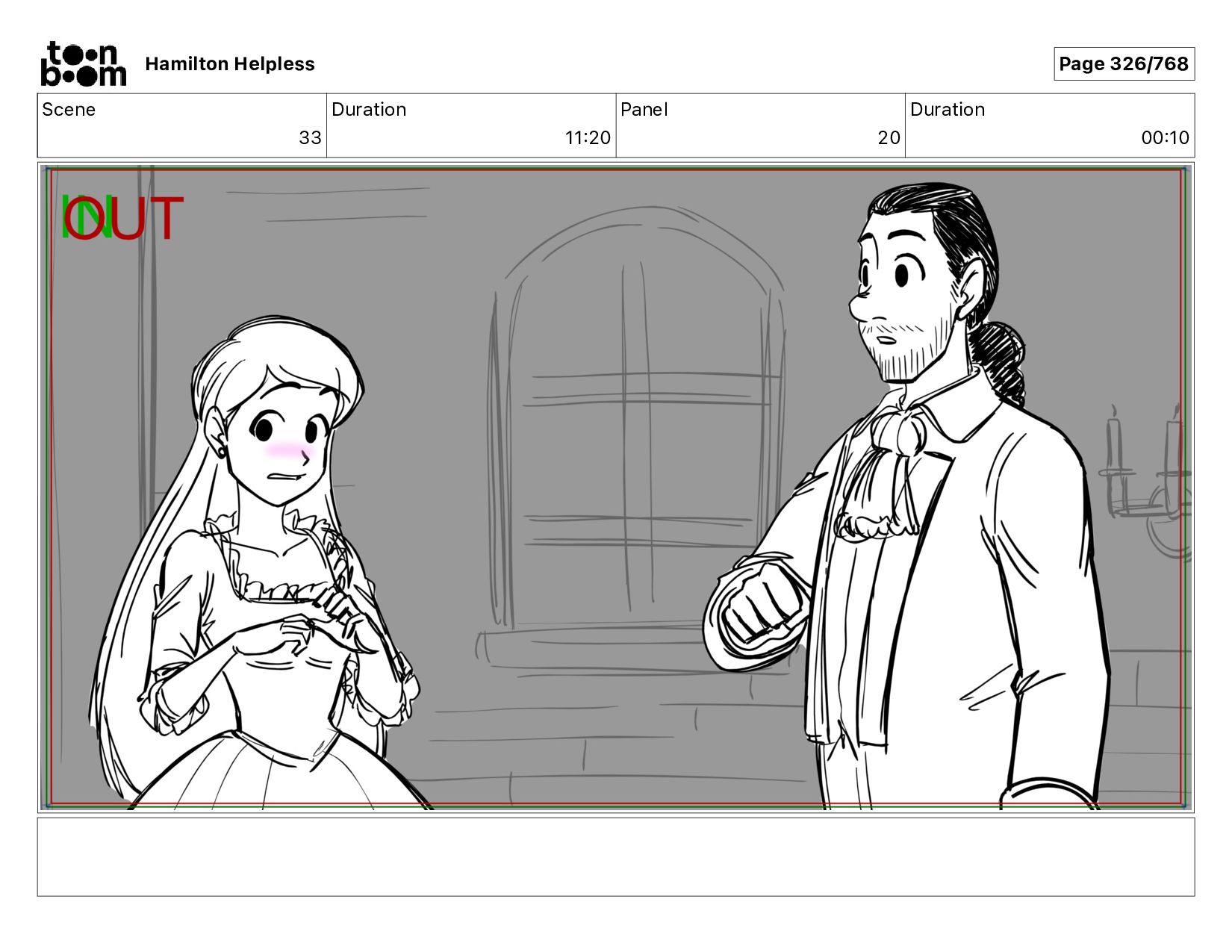1232x952 pixels.
Task: Click the scene duration value '11:20'
Action: [588, 137]
